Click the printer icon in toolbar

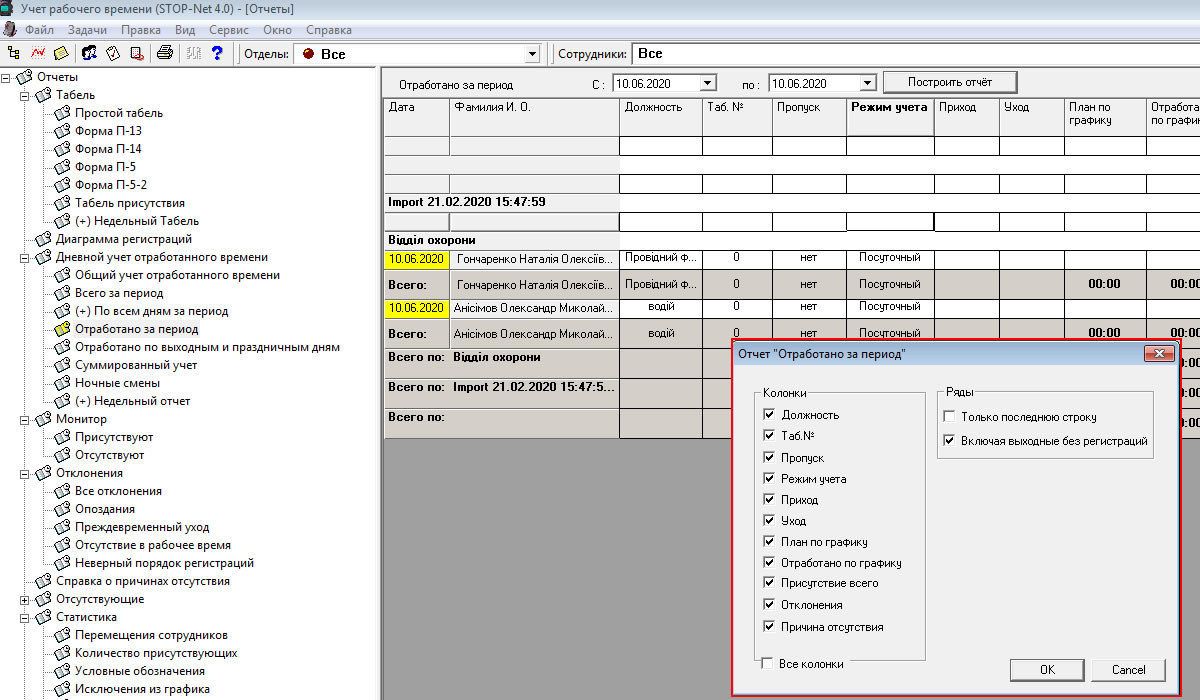coord(165,53)
